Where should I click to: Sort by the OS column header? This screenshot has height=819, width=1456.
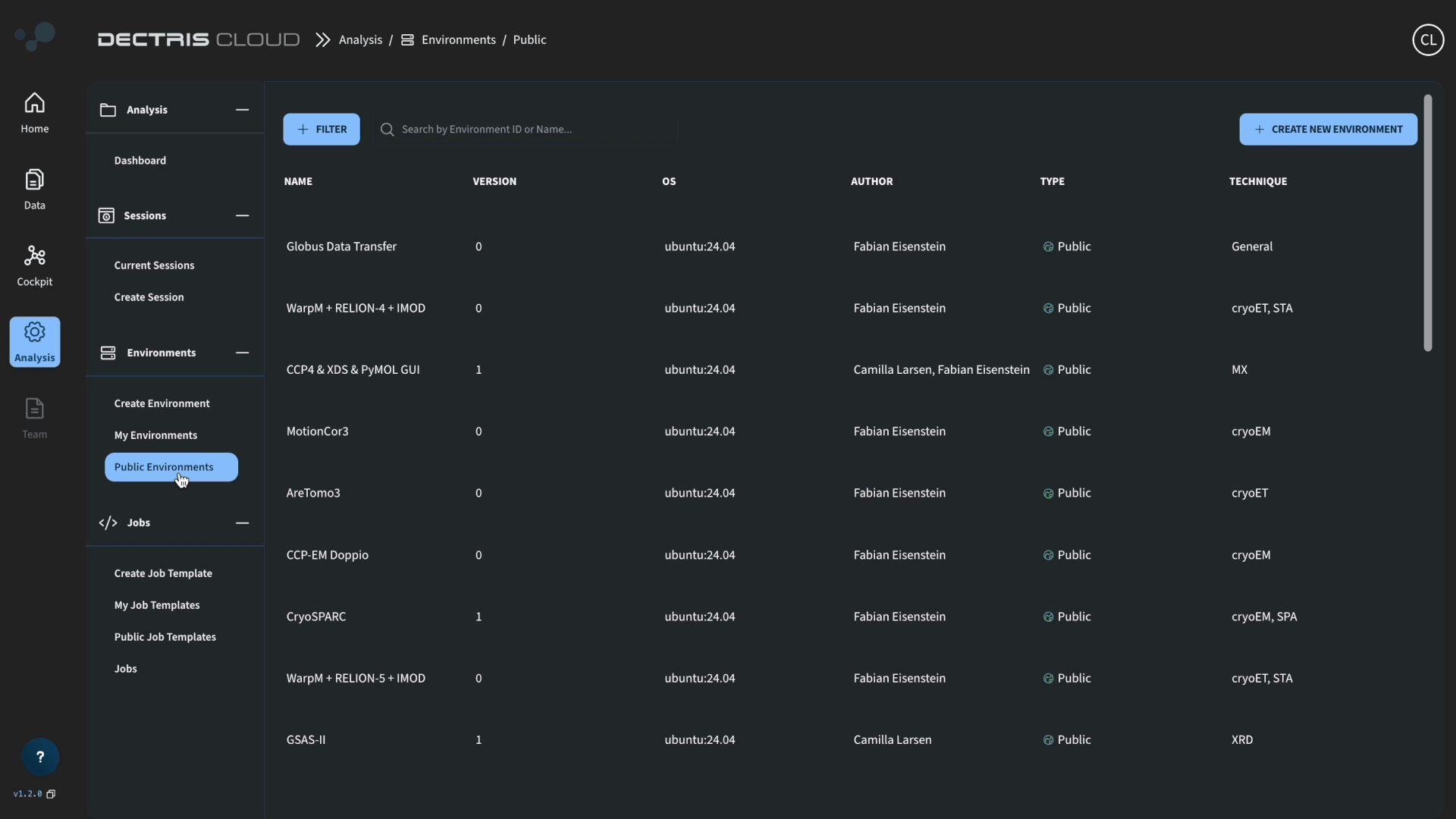[x=669, y=181]
